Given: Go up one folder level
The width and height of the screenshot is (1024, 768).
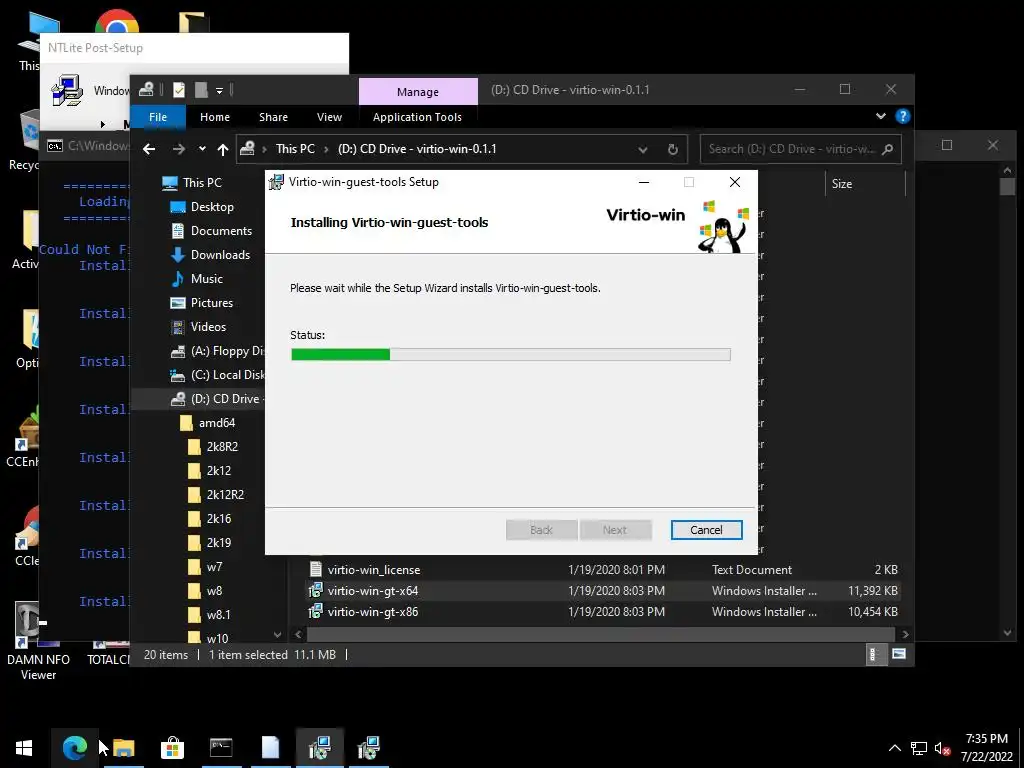Looking at the screenshot, I should click(x=223, y=150).
